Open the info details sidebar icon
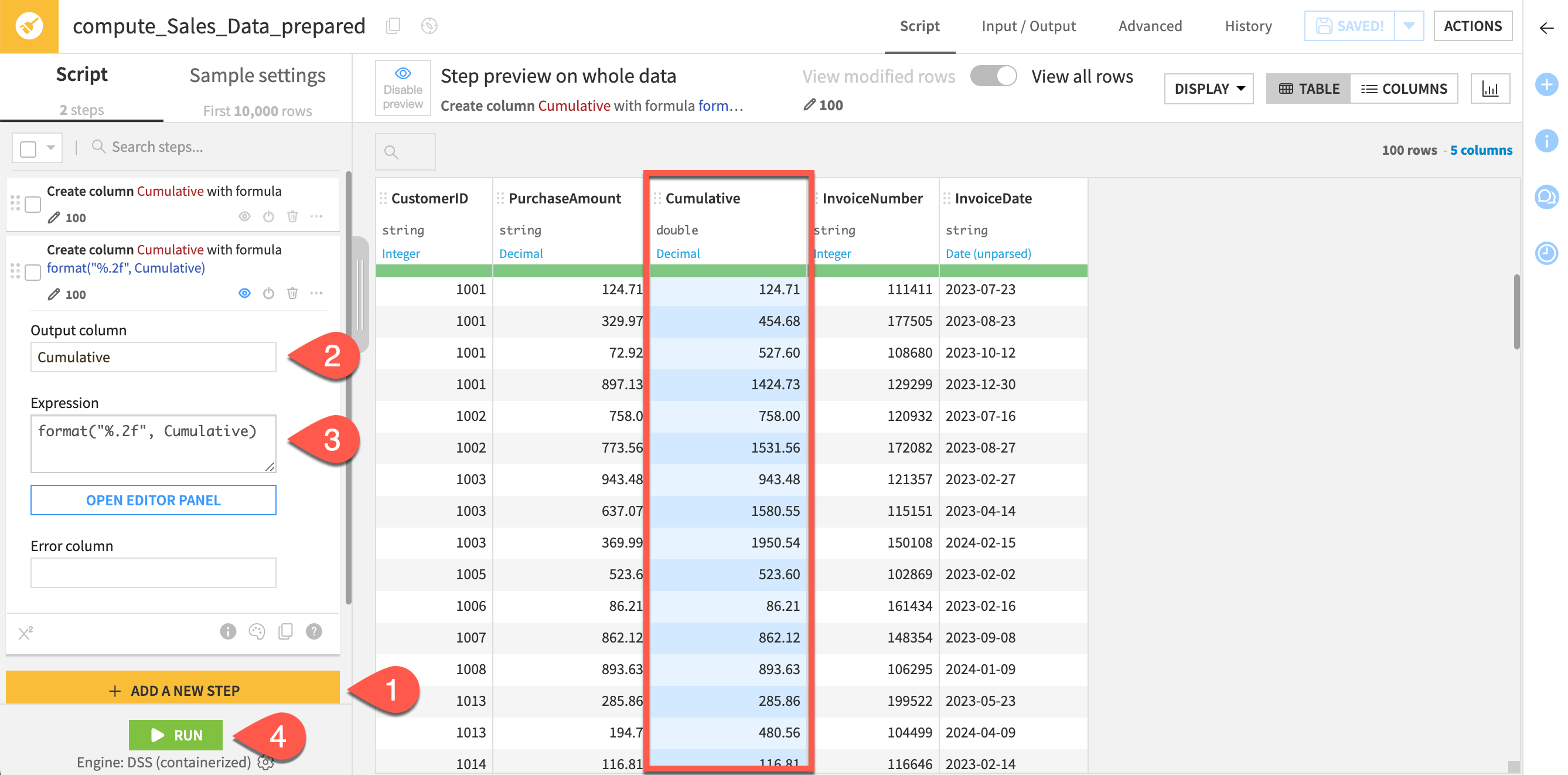Image resolution: width=1568 pixels, height=775 pixels. [1546, 141]
